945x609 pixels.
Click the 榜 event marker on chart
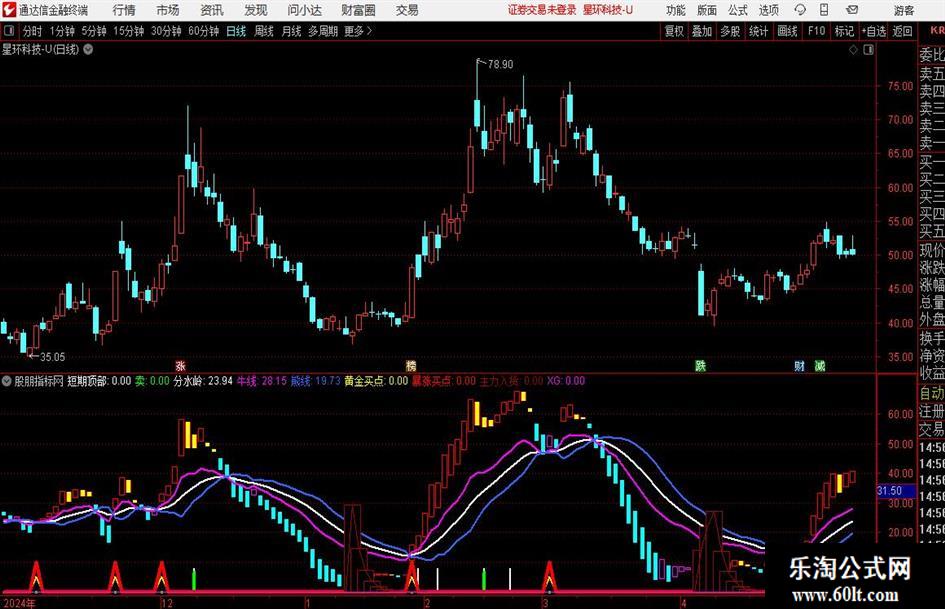pos(411,365)
